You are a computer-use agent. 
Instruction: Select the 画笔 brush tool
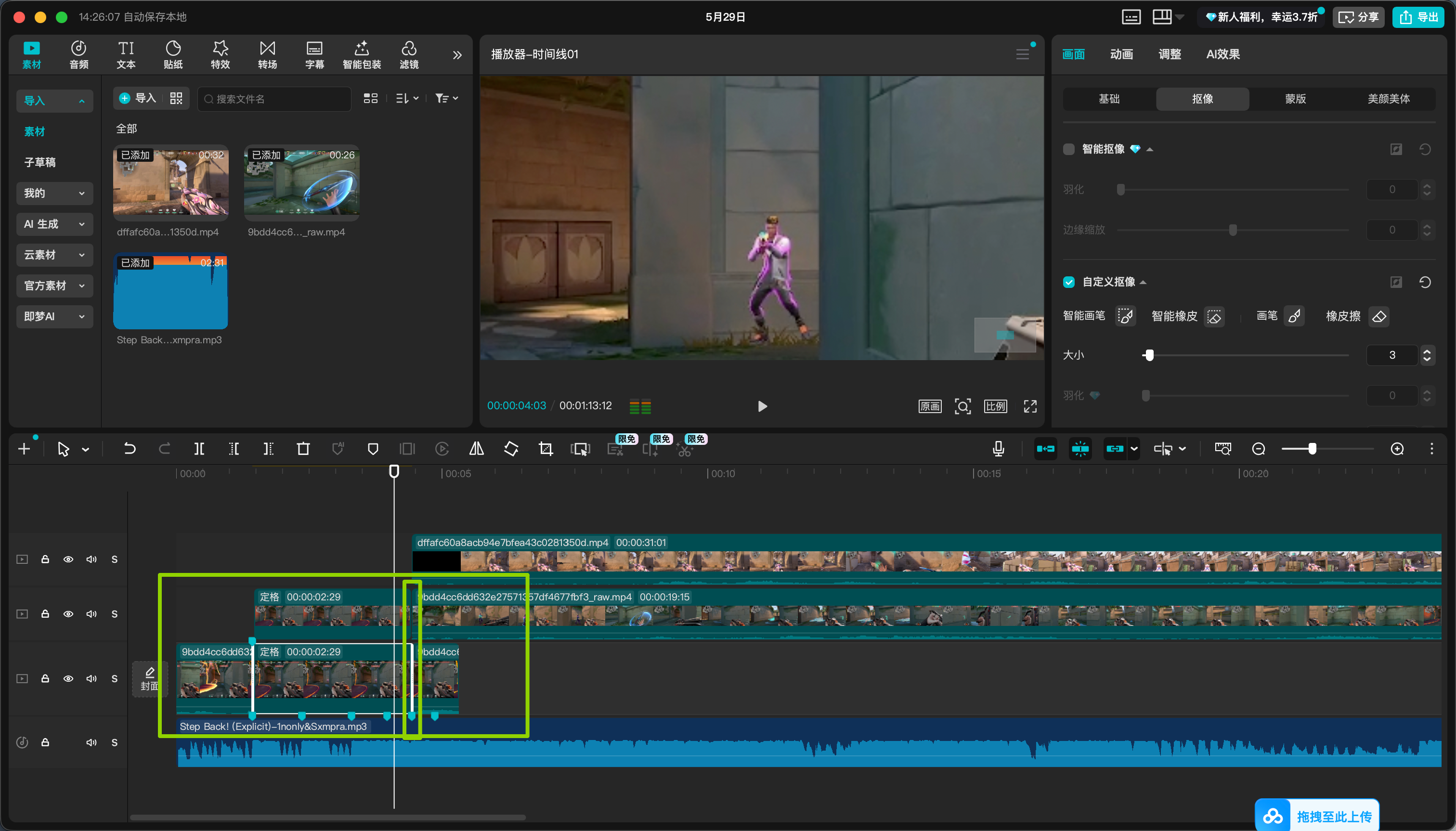[1294, 316]
